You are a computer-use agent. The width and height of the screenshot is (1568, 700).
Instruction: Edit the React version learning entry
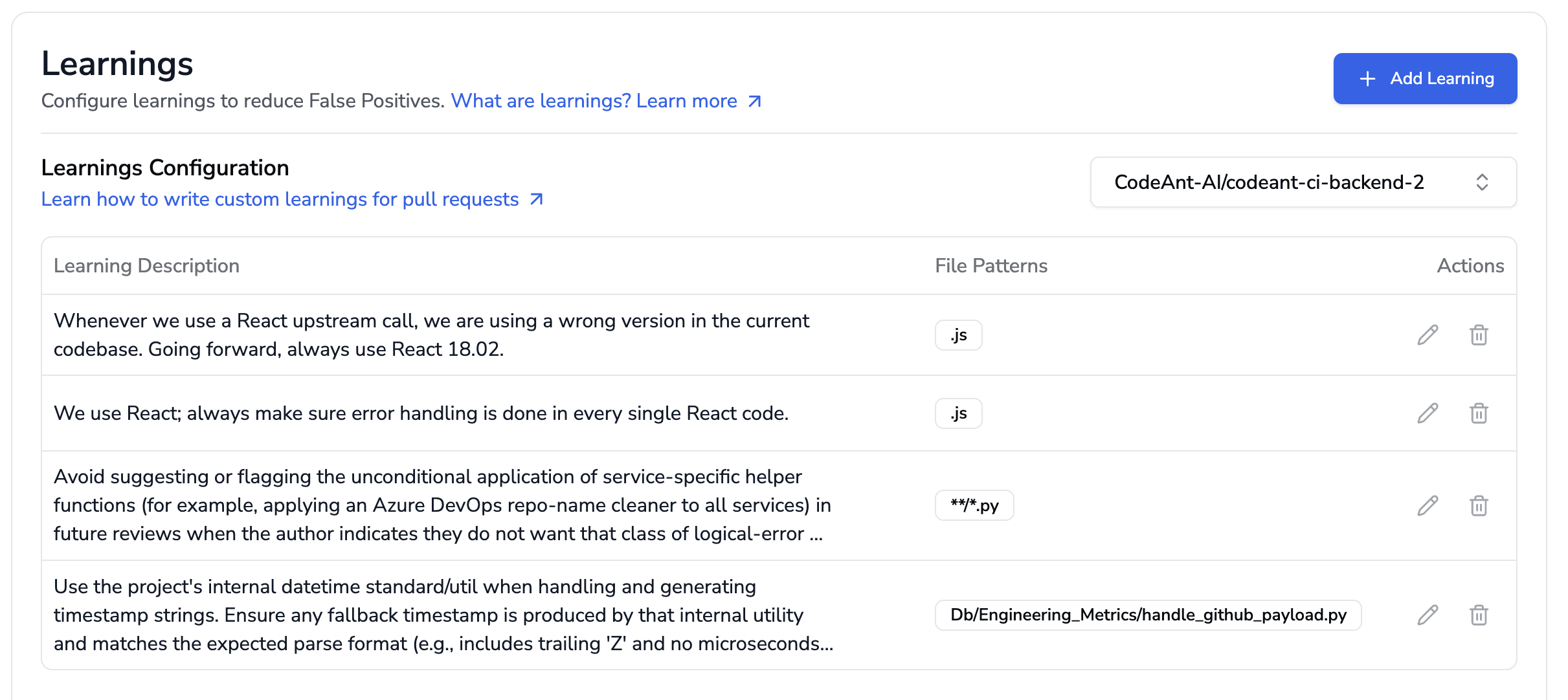click(1427, 335)
